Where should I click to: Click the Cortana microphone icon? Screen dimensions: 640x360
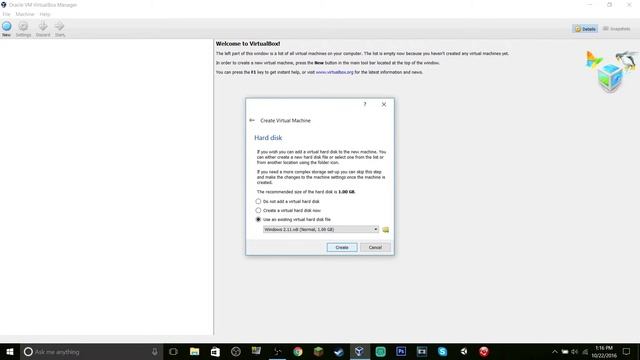(155, 352)
